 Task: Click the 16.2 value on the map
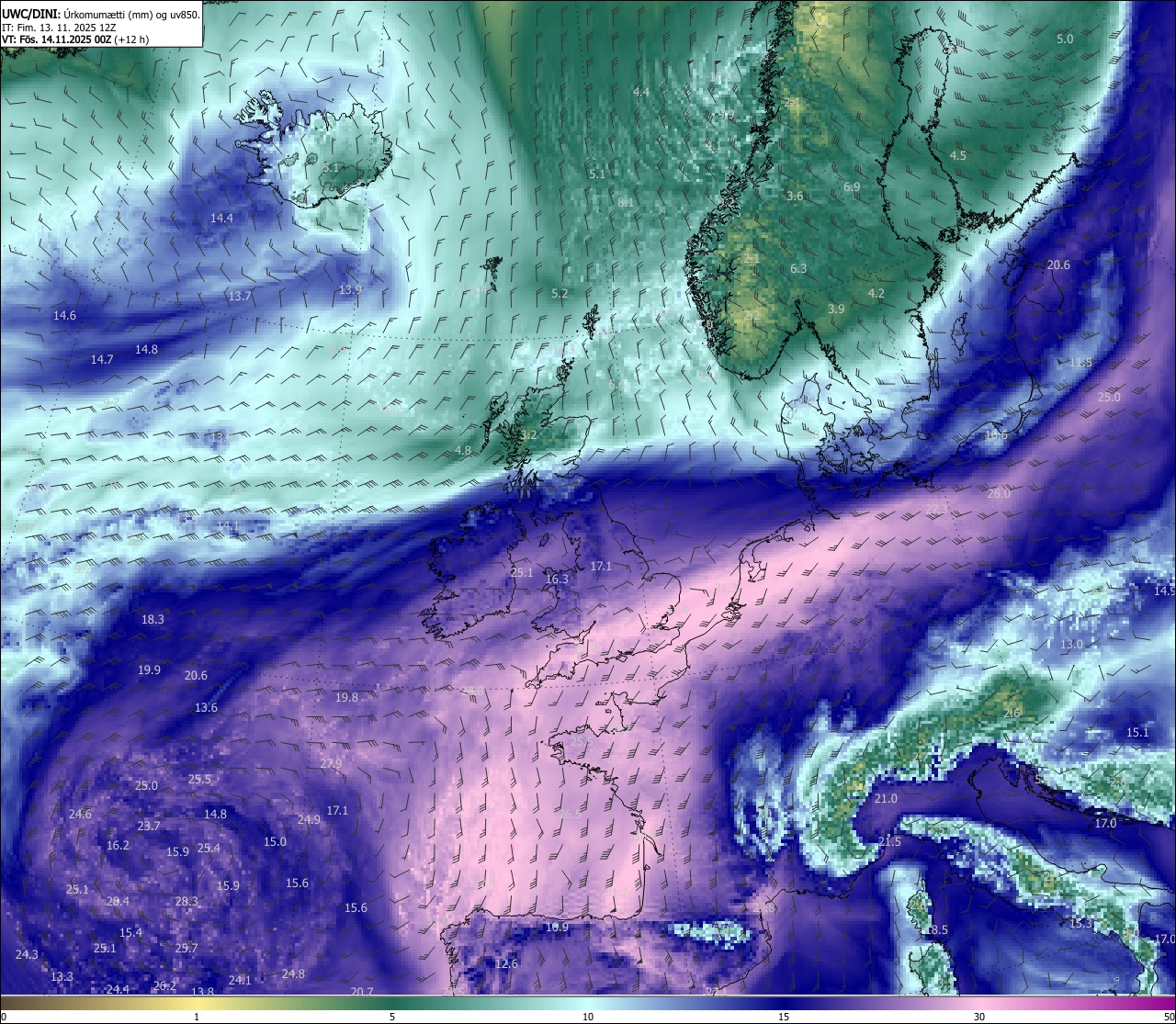click(x=118, y=845)
